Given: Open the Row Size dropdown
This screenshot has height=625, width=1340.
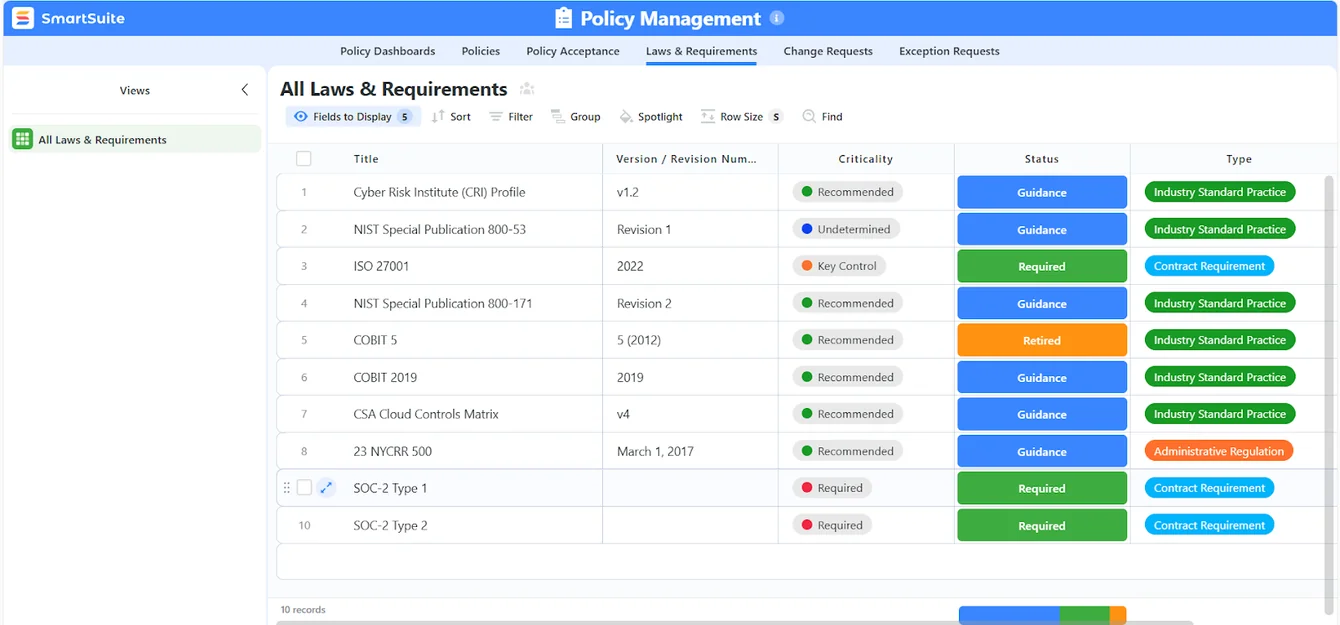Looking at the screenshot, I should pos(741,117).
